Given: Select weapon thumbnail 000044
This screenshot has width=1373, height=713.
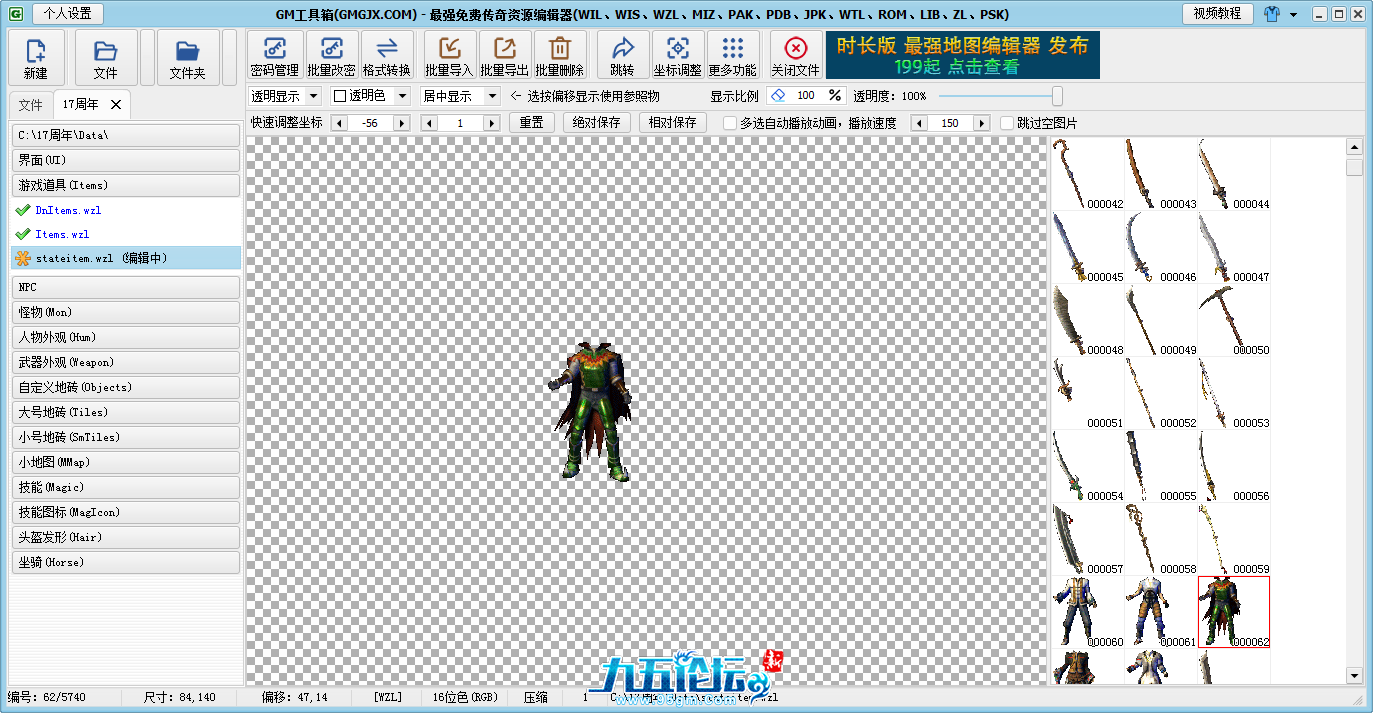Looking at the screenshot, I should click(x=1234, y=174).
